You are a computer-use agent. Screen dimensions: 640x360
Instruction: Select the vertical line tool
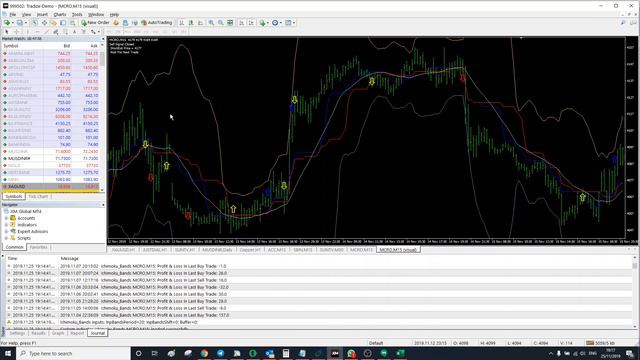point(28,31)
